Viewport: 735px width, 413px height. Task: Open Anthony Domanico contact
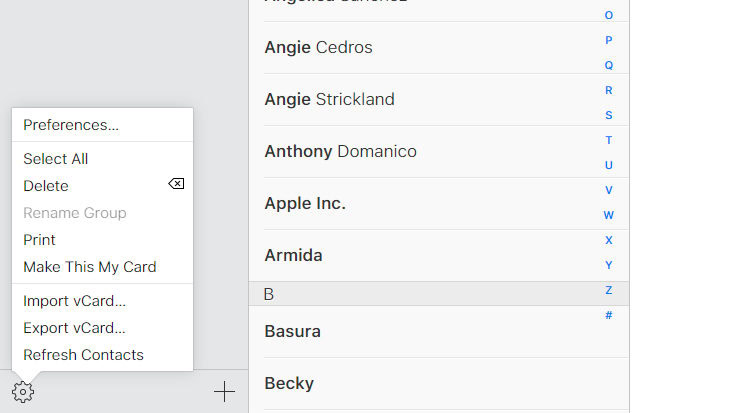340,151
